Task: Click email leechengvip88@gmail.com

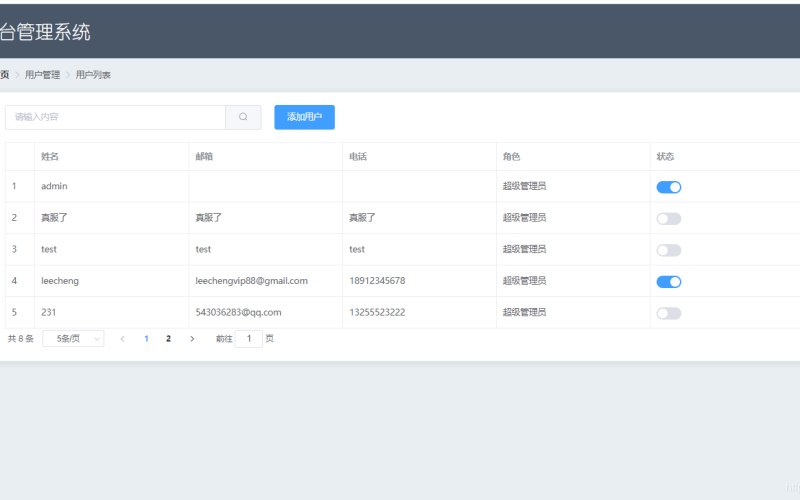Action: (x=252, y=281)
